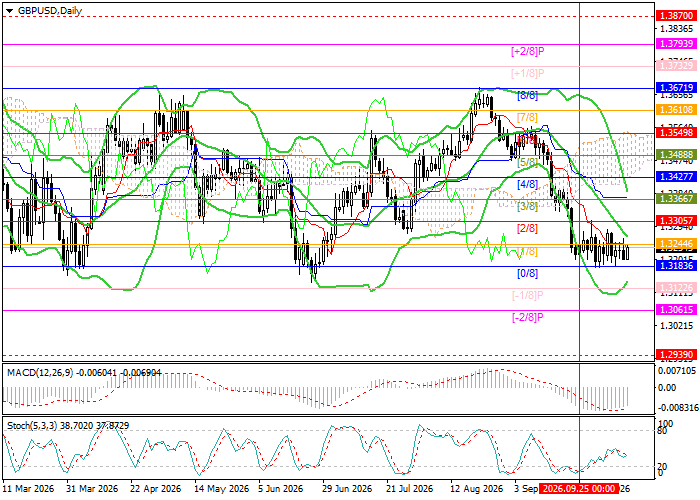Select the 1.33057 red price label
Image resolution: width=700 pixels, height=500 pixels.
pyautogui.click(x=676, y=221)
